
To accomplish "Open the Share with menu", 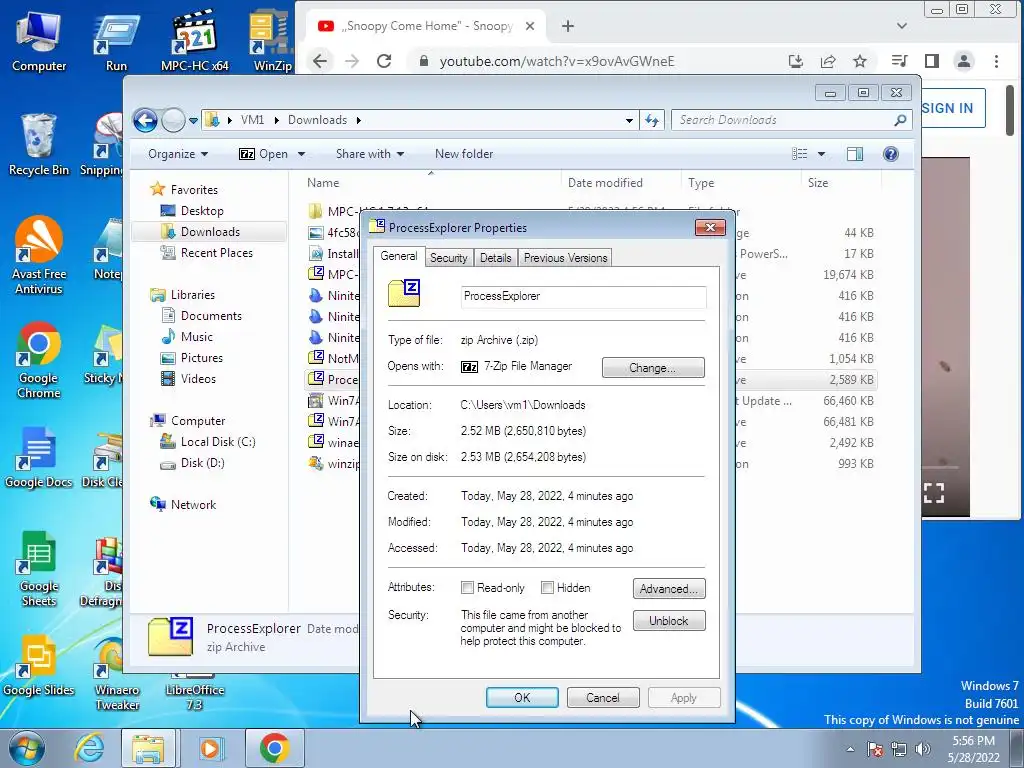I will 370,154.
